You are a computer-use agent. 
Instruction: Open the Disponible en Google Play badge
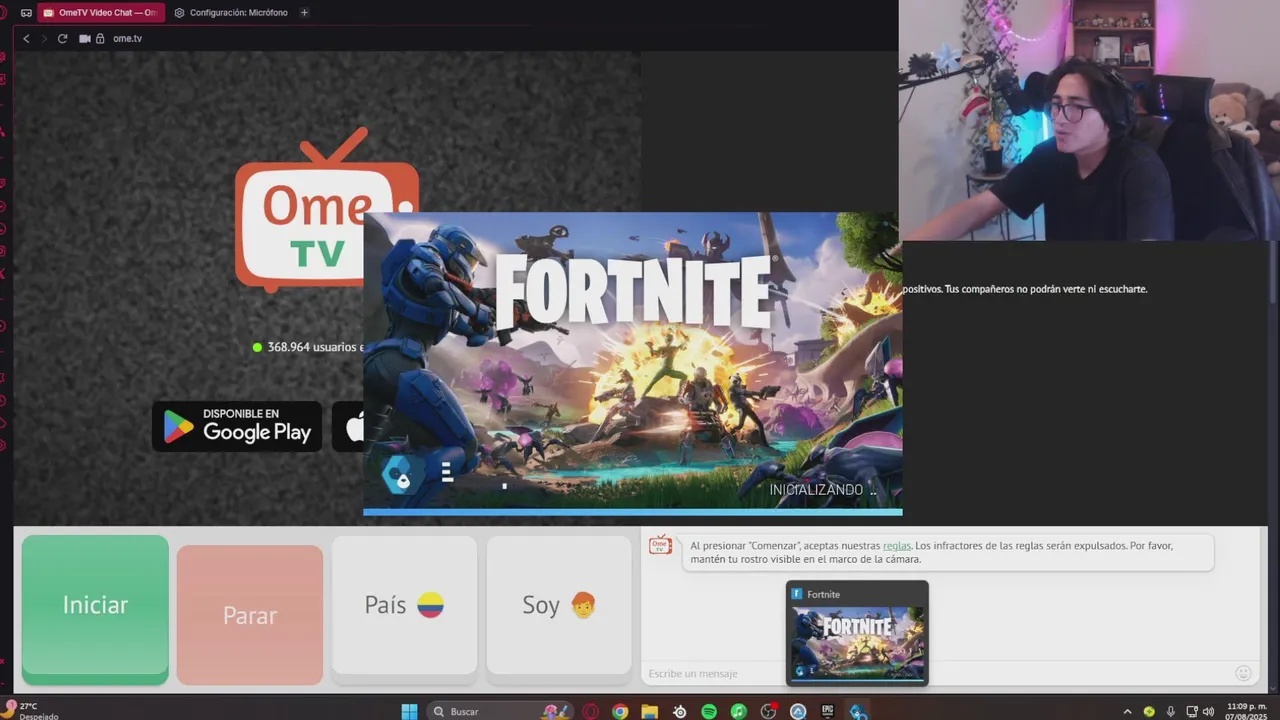point(237,426)
